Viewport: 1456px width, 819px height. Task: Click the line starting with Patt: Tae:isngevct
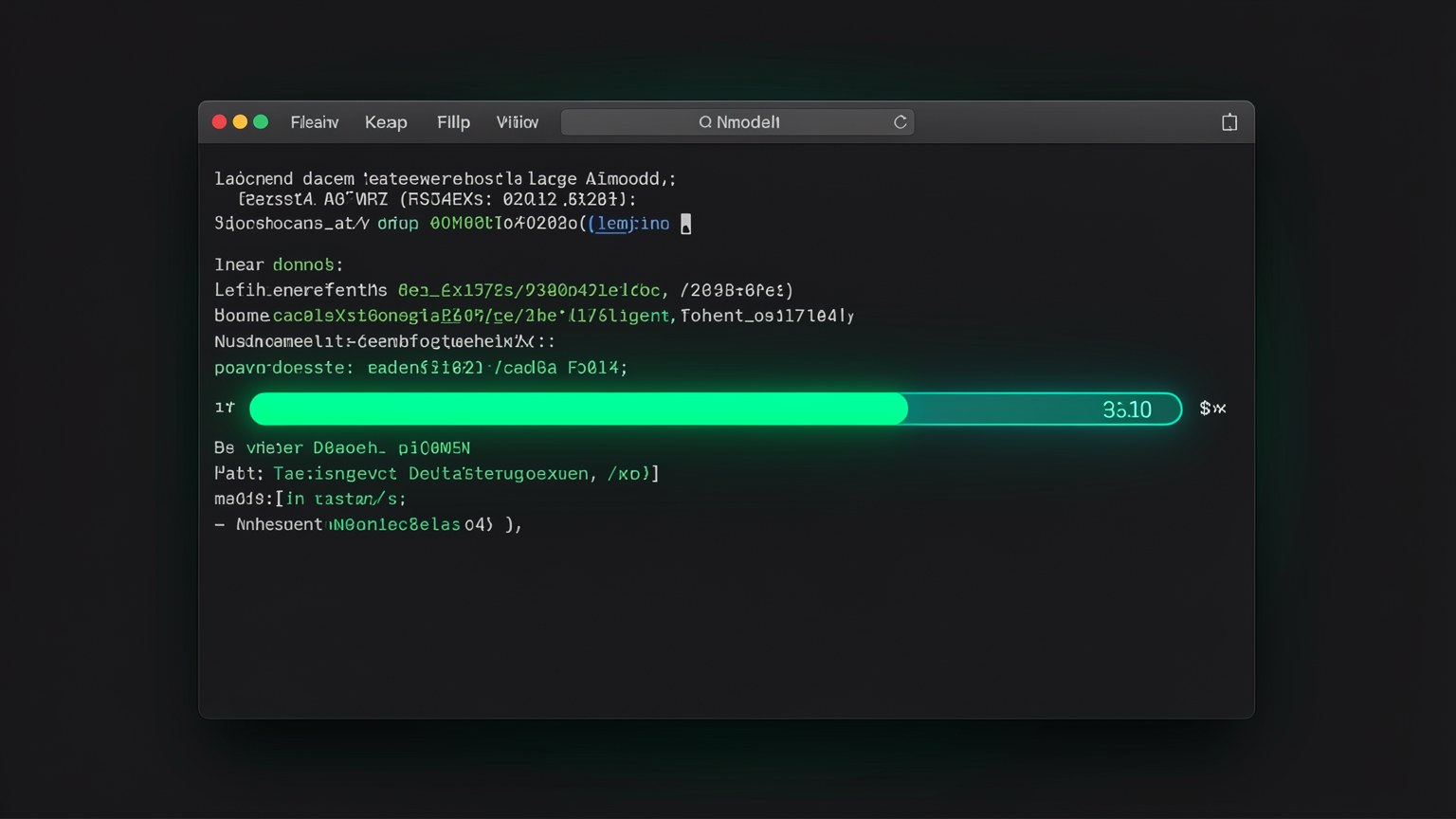tap(437, 473)
